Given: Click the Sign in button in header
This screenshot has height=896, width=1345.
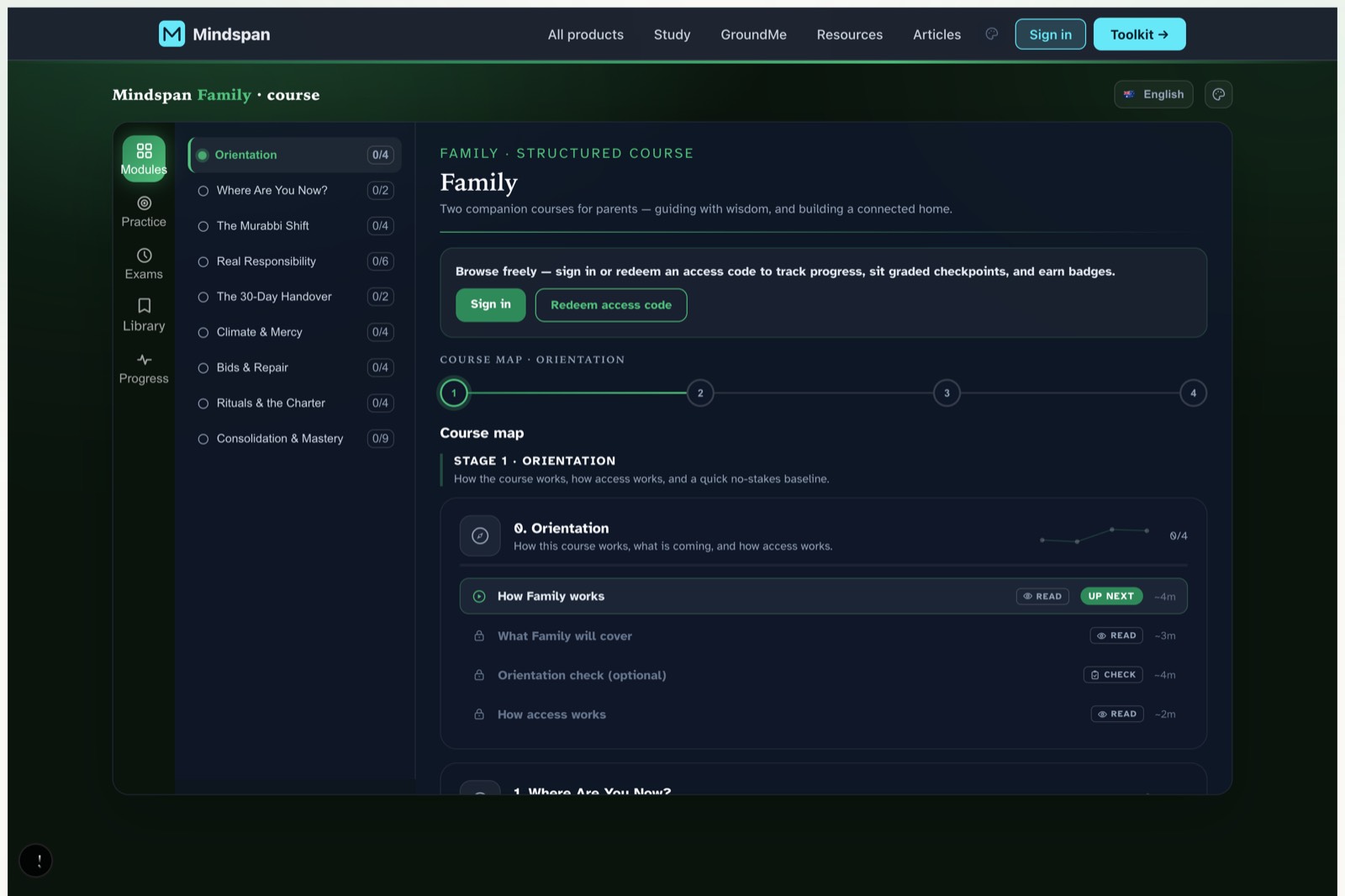Looking at the screenshot, I should (1050, 34).
